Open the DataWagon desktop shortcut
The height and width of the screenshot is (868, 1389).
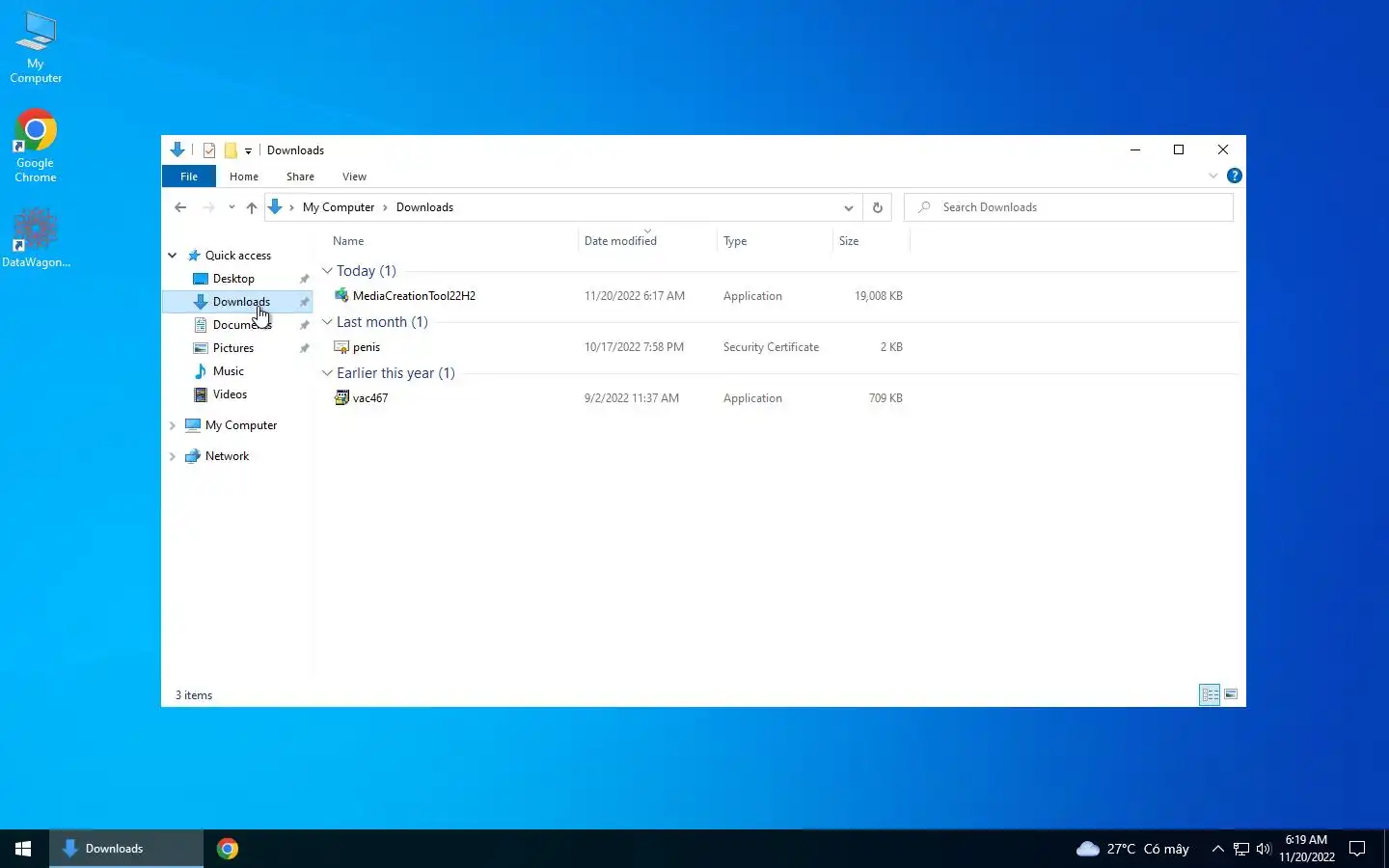pyautogui.click(x=36, y=237)
